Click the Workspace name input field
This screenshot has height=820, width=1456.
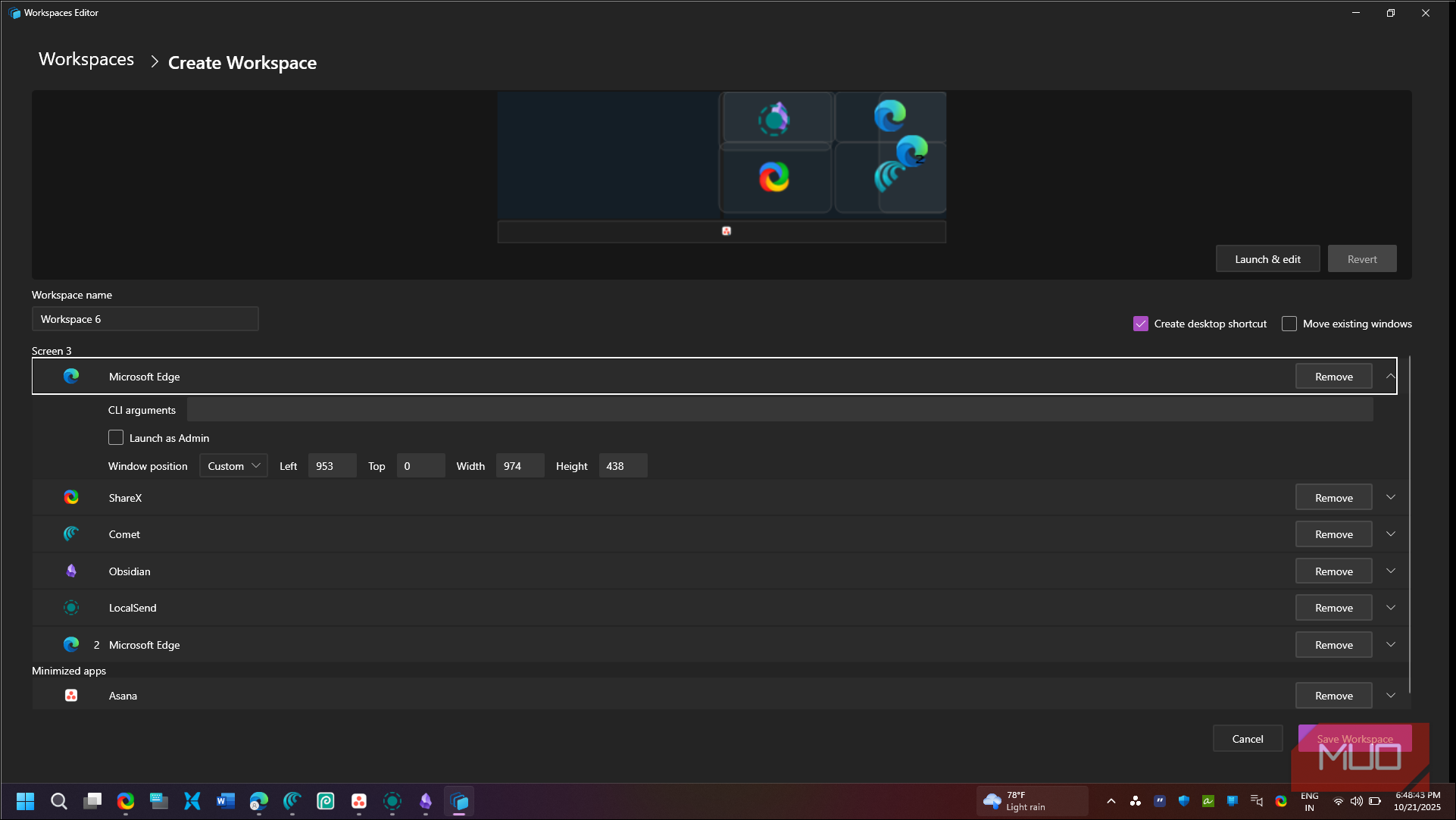point(145,319)
